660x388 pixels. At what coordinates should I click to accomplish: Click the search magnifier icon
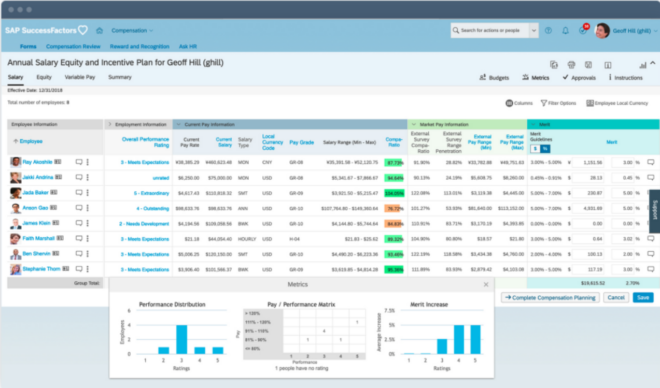[455, 30]
